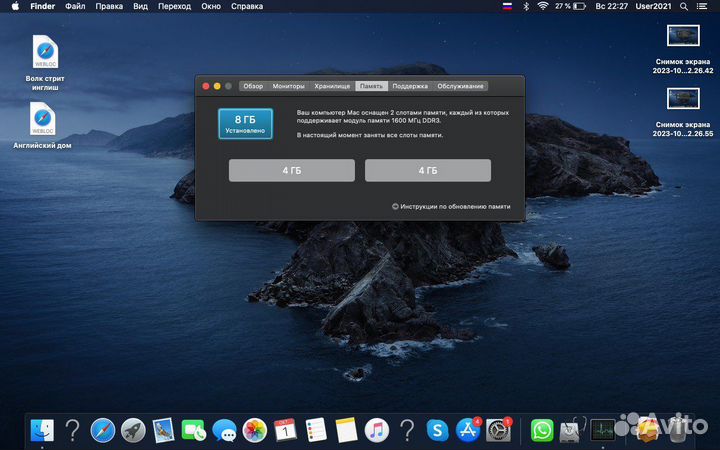This screenshot has width=720, height=450.
Task: Switch to the Хранилище tab
Action: (x=332, y=86)
